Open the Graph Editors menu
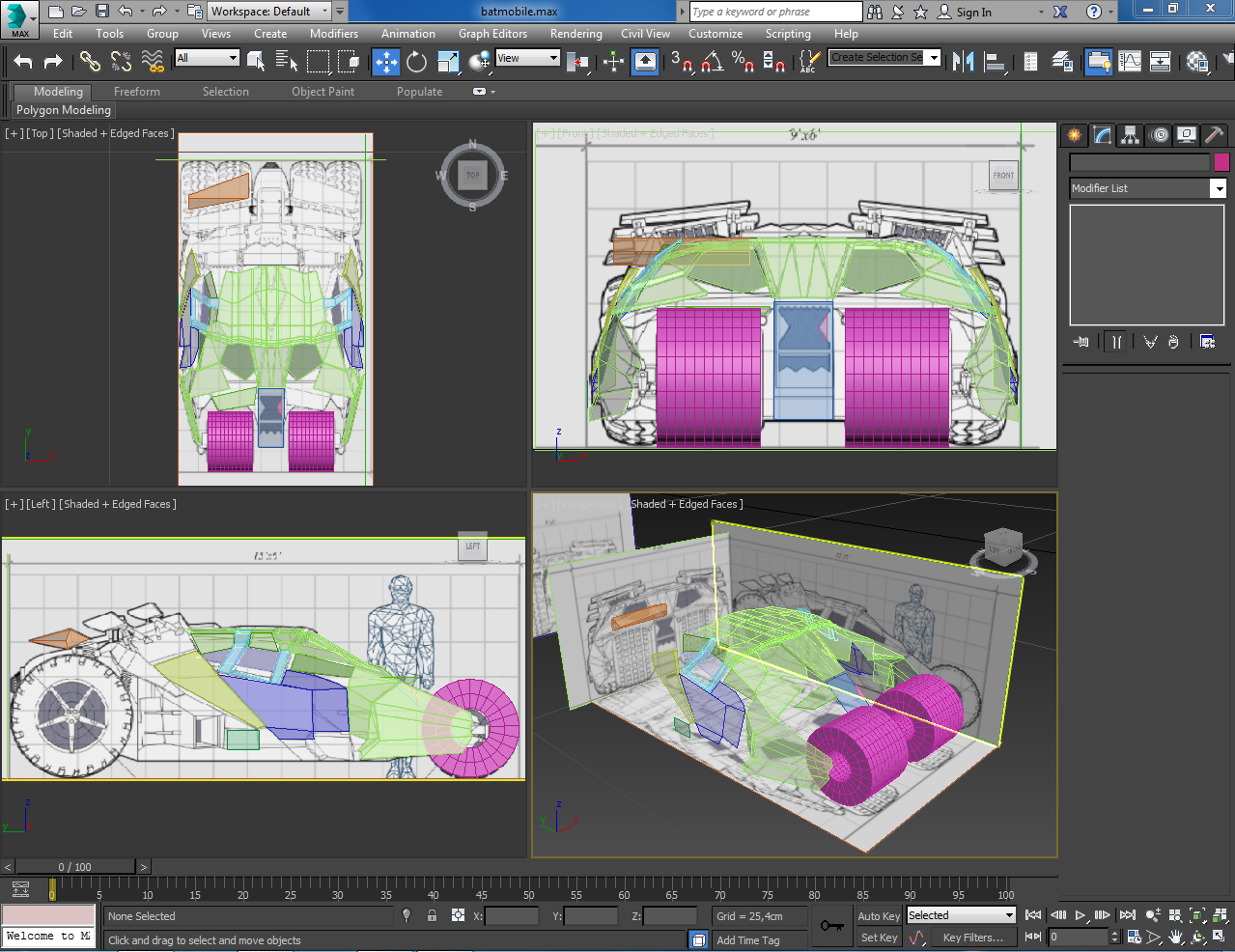Screen dimensions: 1235x952 492,34
